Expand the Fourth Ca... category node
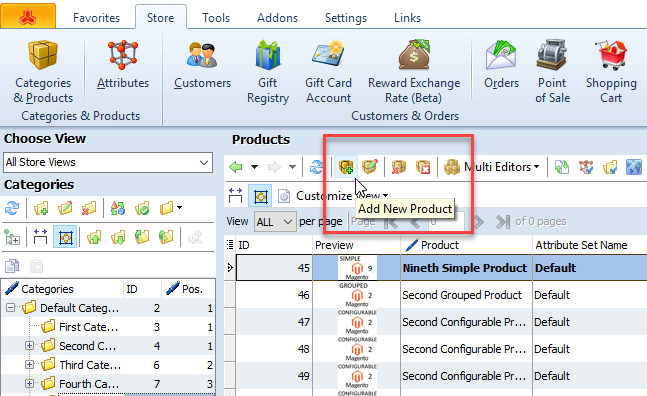The height and width of the screenshot is (396, 647). 29,383
